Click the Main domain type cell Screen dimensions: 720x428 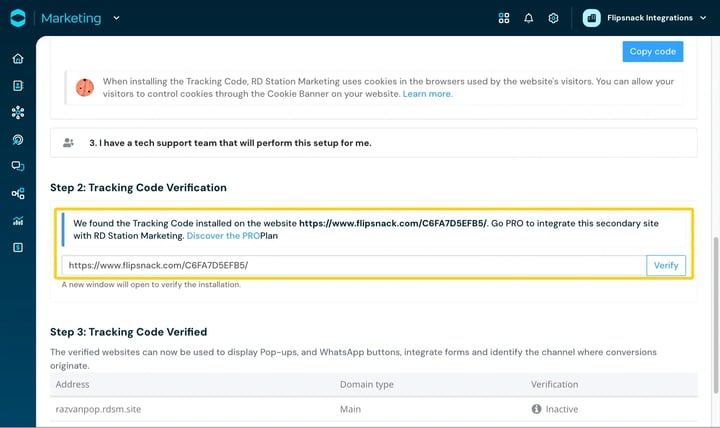coord(350,409)
